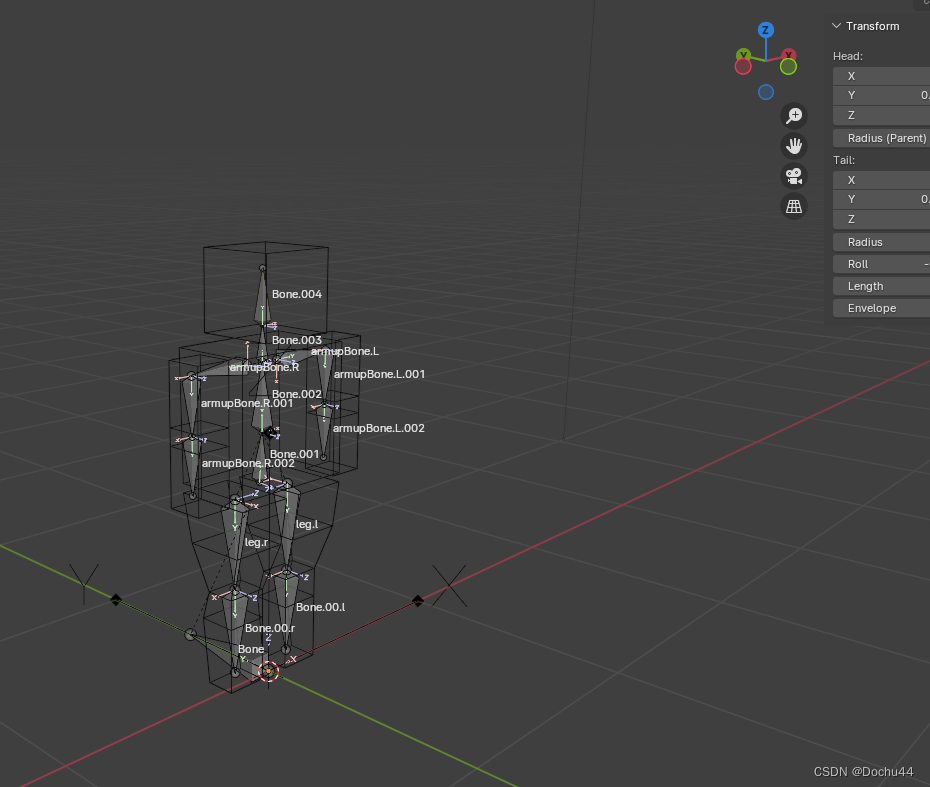Viewport: 930px width, 787px height.
Task: Click the green Y axis on navigation gizmo
Action: (x=743, y=53)
